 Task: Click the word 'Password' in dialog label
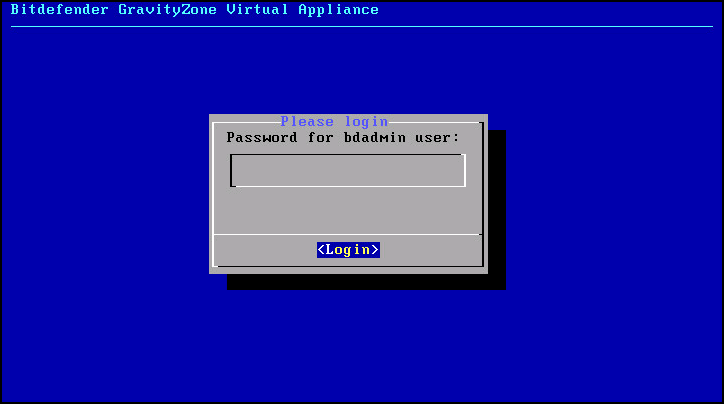click(x=262, y=138)
